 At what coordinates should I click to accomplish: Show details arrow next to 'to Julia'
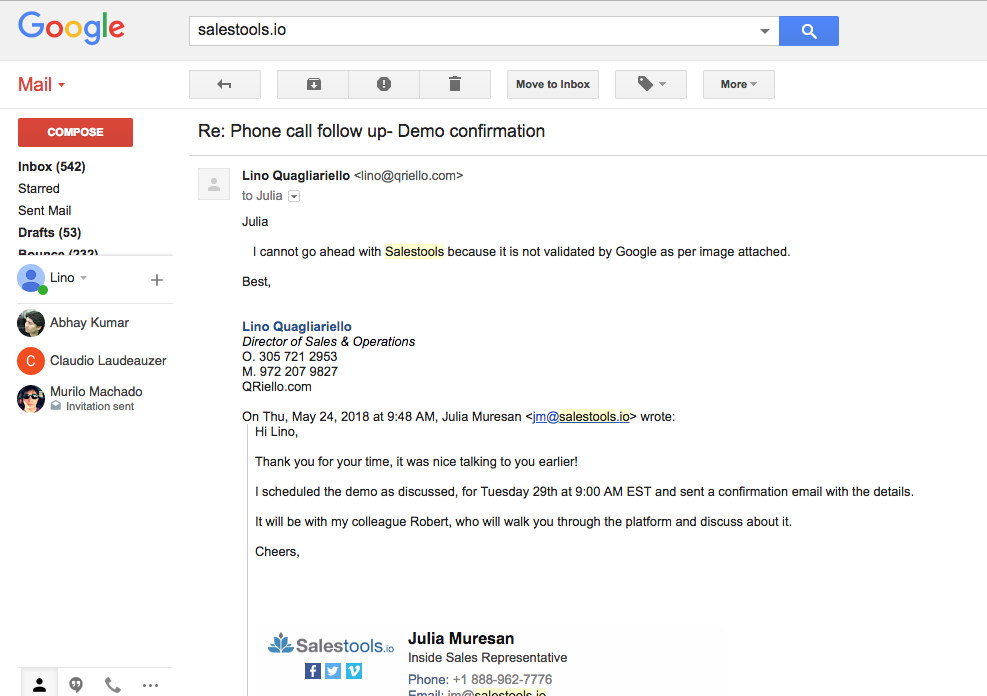click(x=294, y=196)
